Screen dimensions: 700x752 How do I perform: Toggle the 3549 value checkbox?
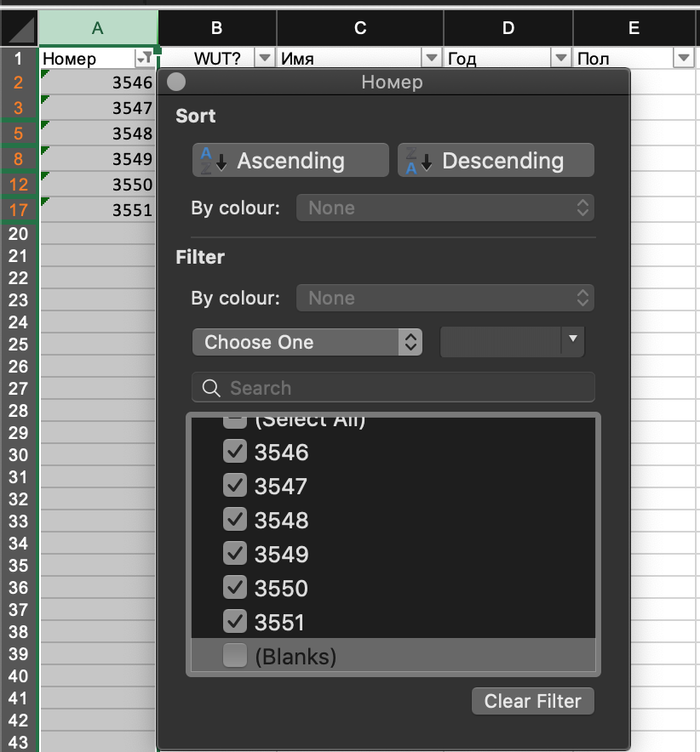235,554
